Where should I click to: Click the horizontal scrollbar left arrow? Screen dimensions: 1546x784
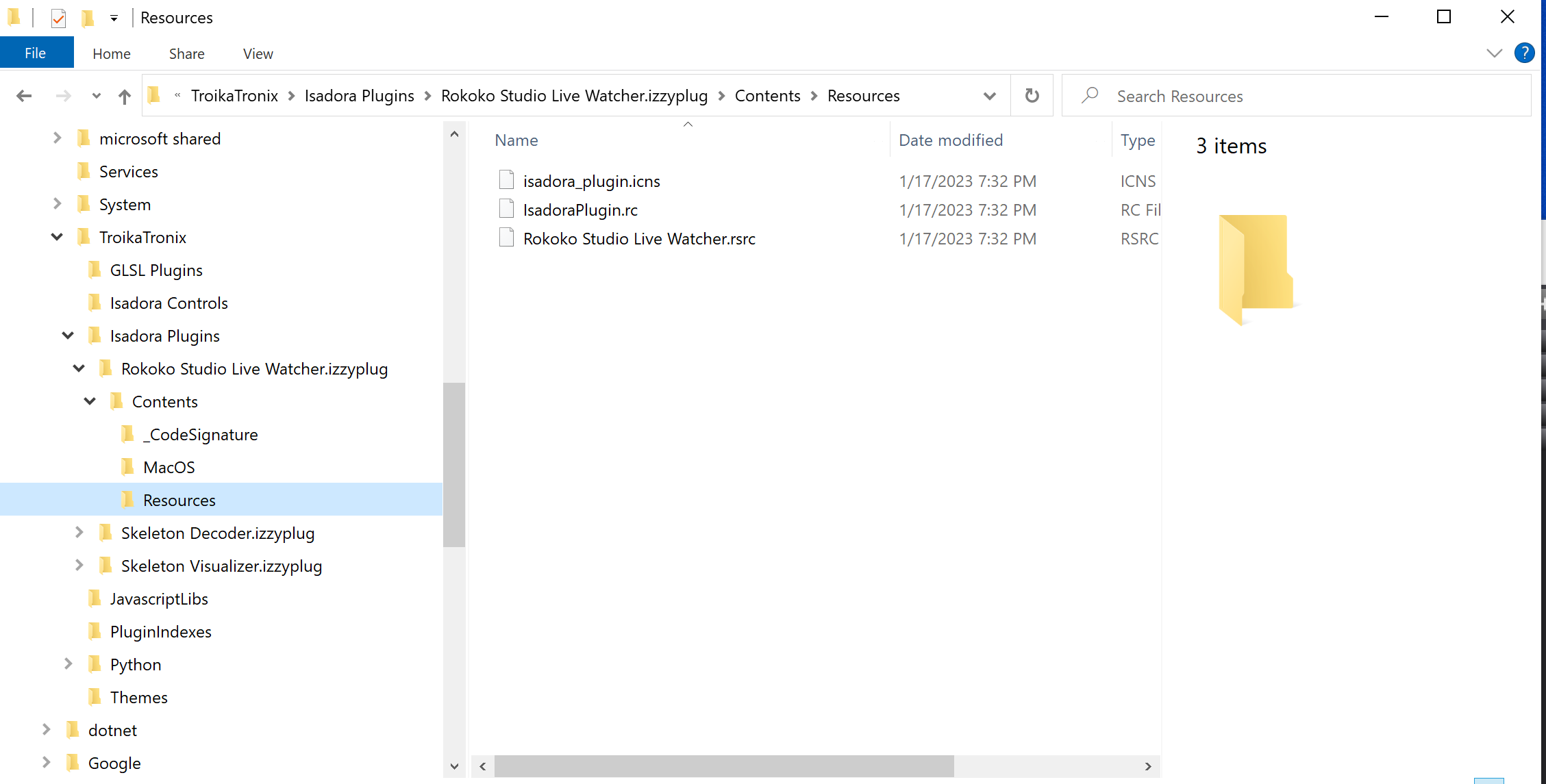(x=483, y=766)
